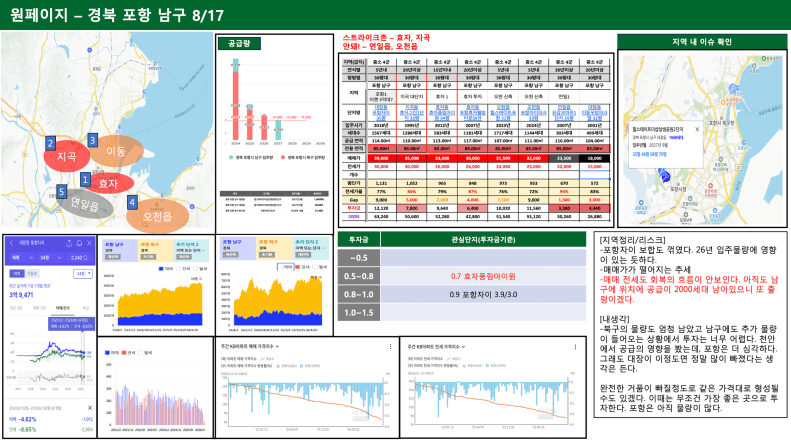
Task: Click the 공급량 green header label
Action: [x=239, y=44]
